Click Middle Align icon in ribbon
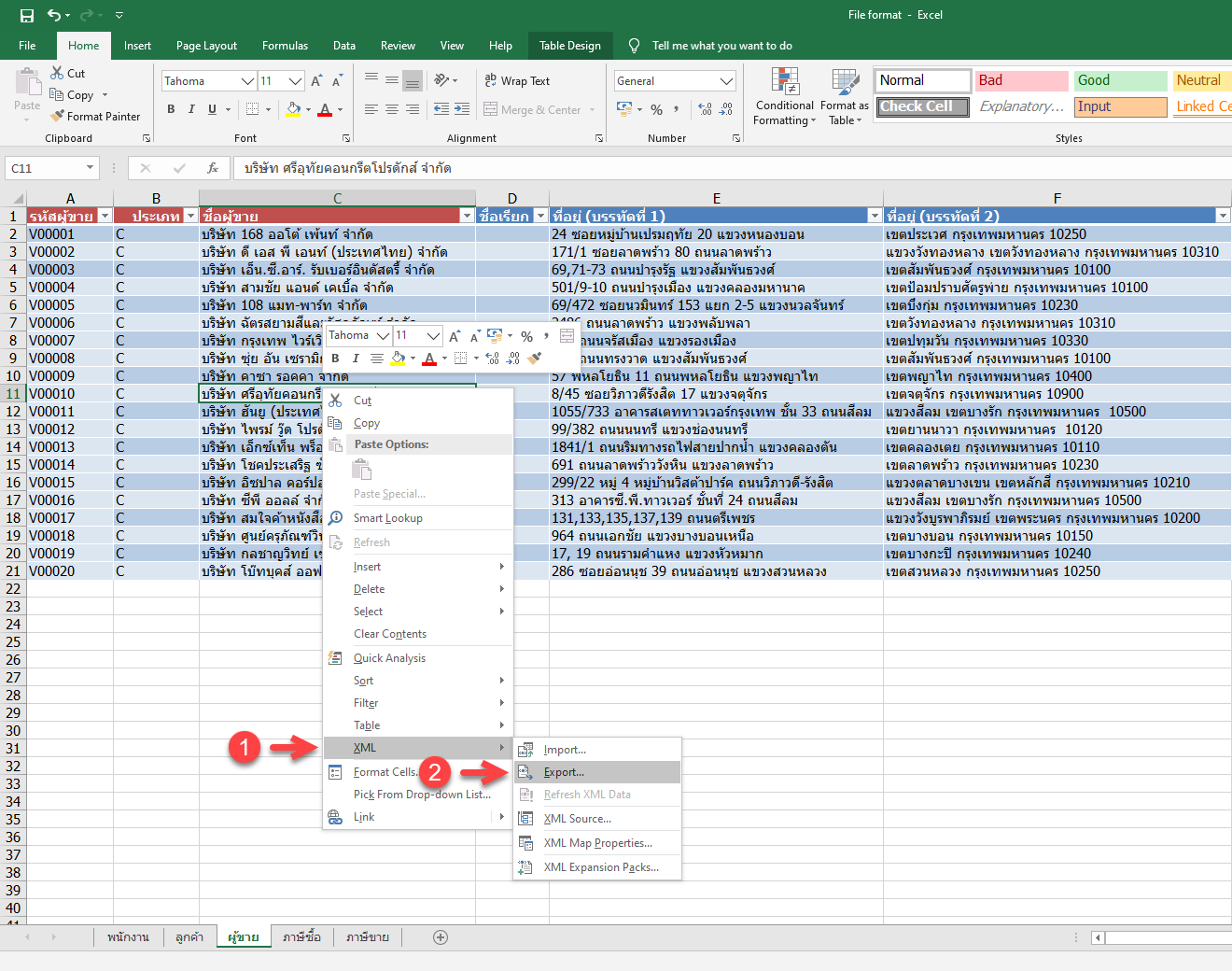 [391, 80]
